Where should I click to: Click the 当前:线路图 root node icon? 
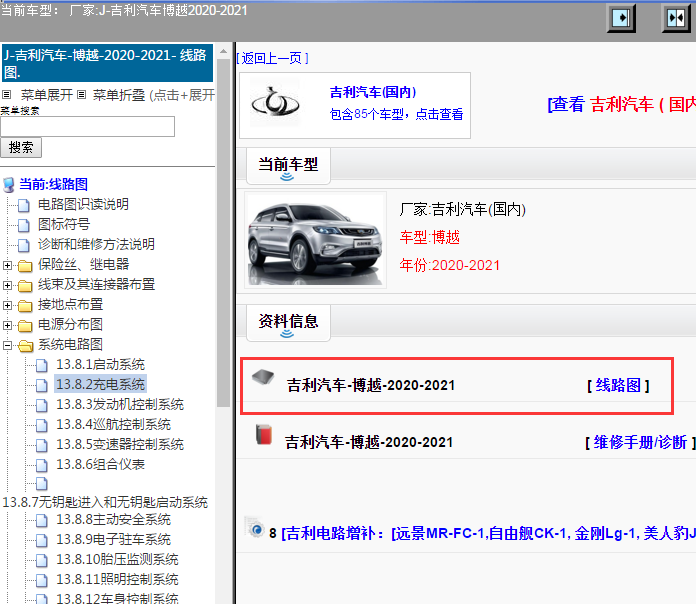pyautogui.click(x=8, y=185)
